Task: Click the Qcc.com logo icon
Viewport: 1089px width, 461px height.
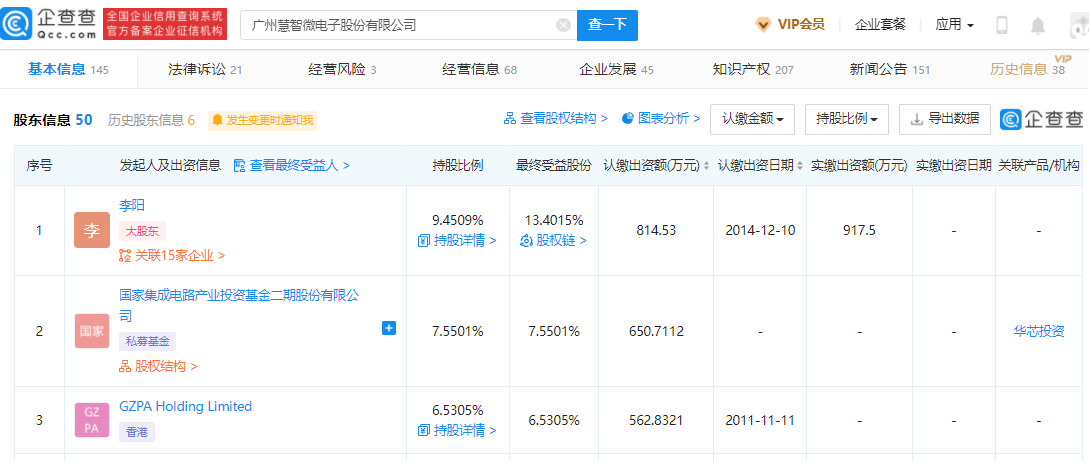Action: point(14,25)
